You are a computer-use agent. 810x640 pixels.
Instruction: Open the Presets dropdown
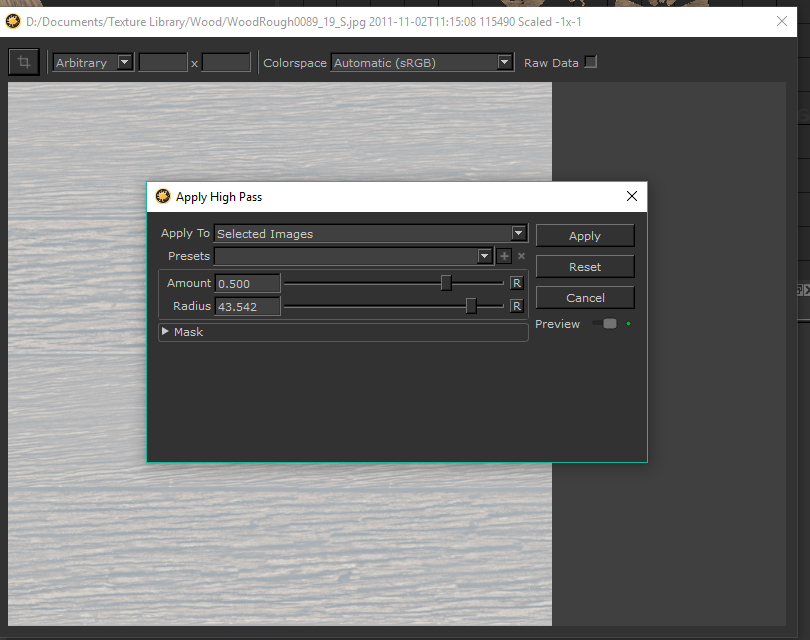pos(353,256)
